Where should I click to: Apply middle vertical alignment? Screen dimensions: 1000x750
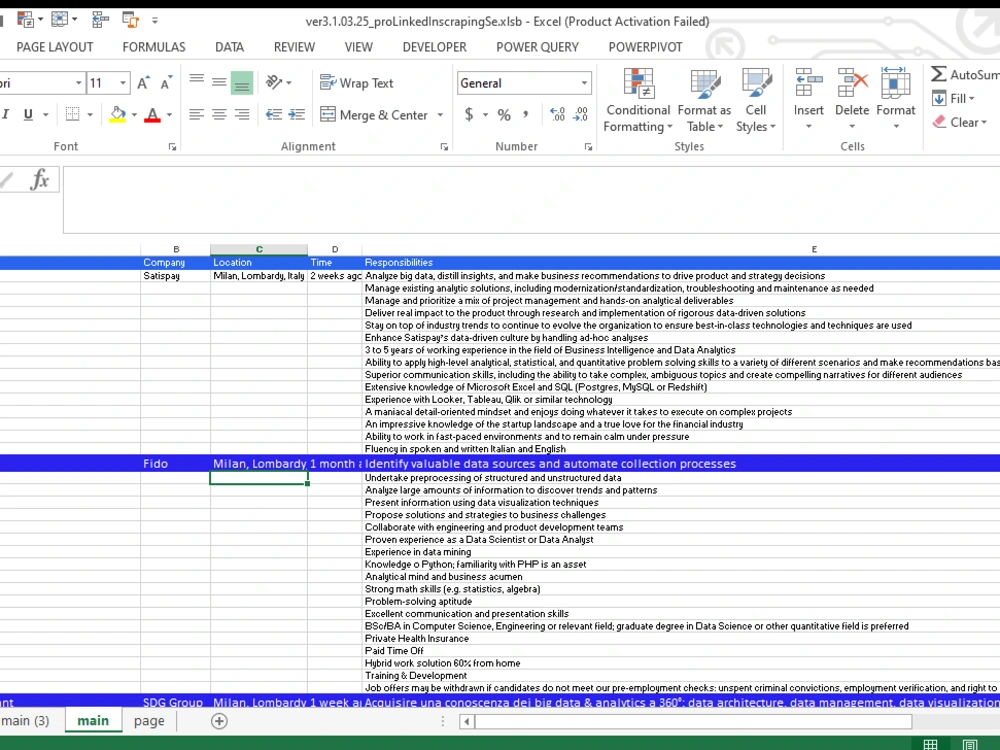pos(219,82)
